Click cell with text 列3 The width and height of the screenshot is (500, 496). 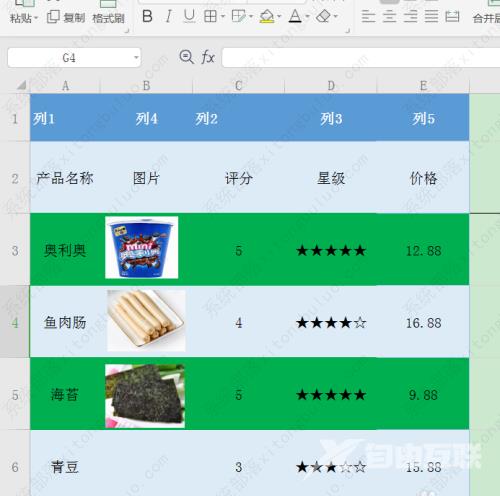tap(331, 118)
